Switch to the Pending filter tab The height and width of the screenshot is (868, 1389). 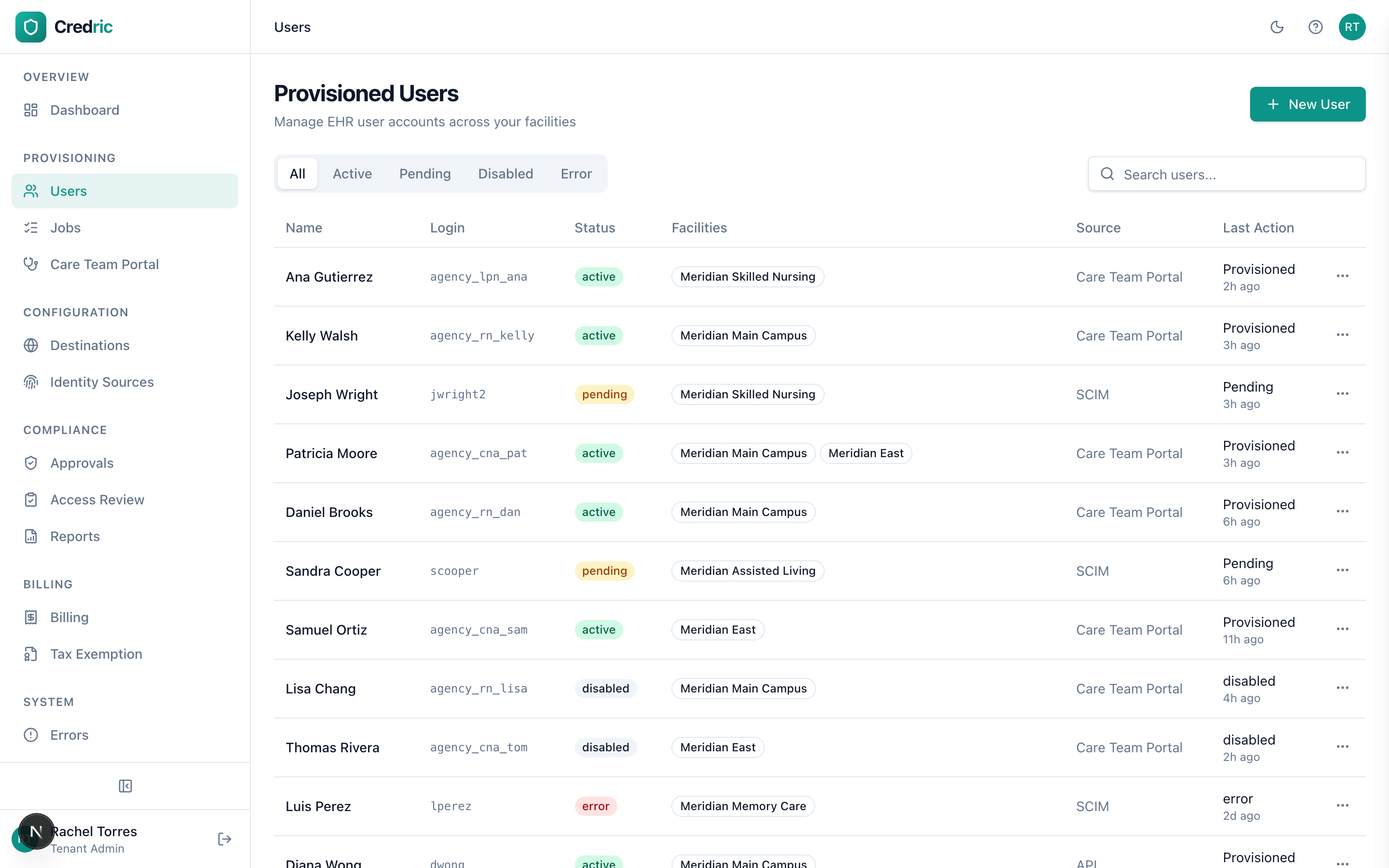[425, 174]
